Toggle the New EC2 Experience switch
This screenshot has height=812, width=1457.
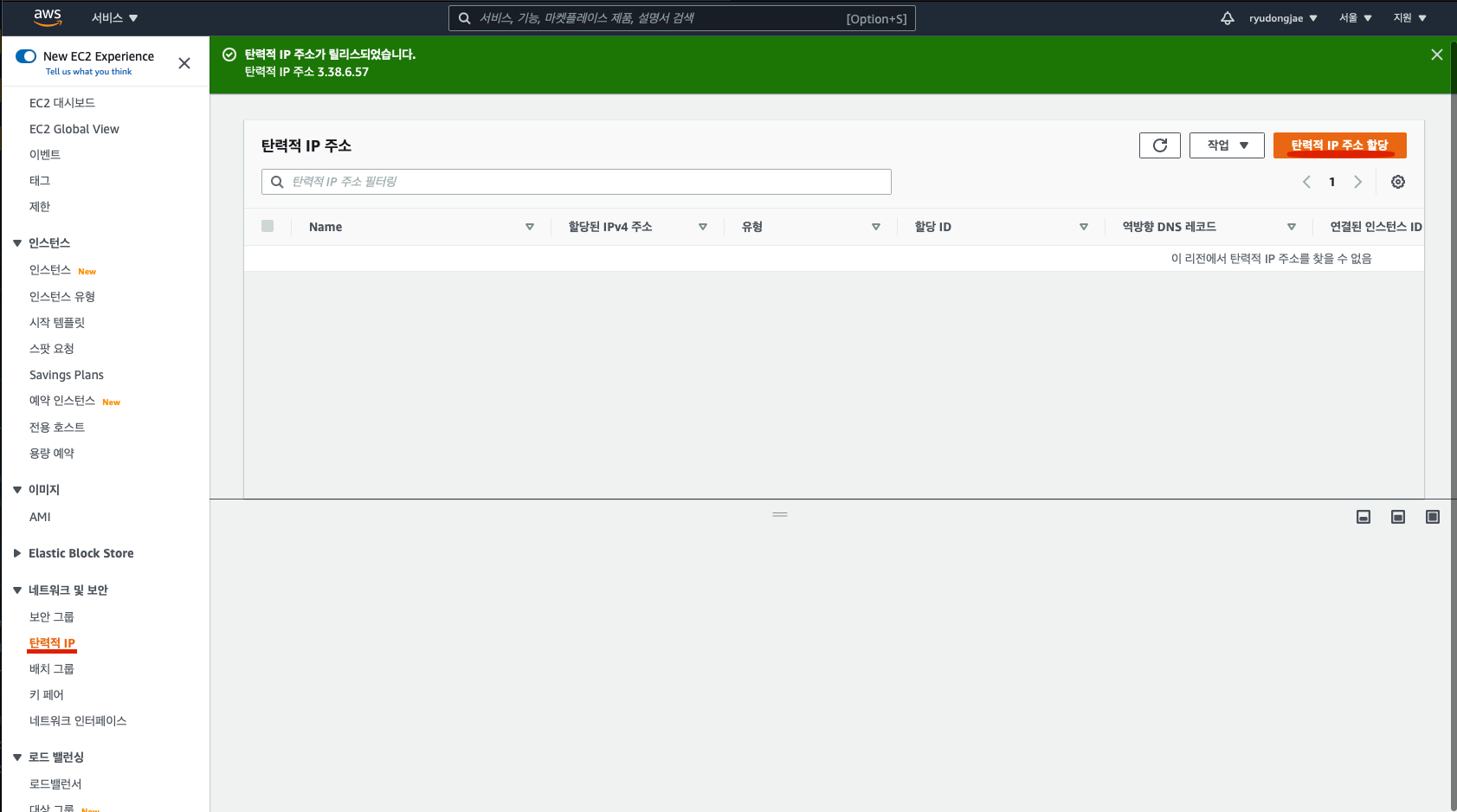(26, 56)
